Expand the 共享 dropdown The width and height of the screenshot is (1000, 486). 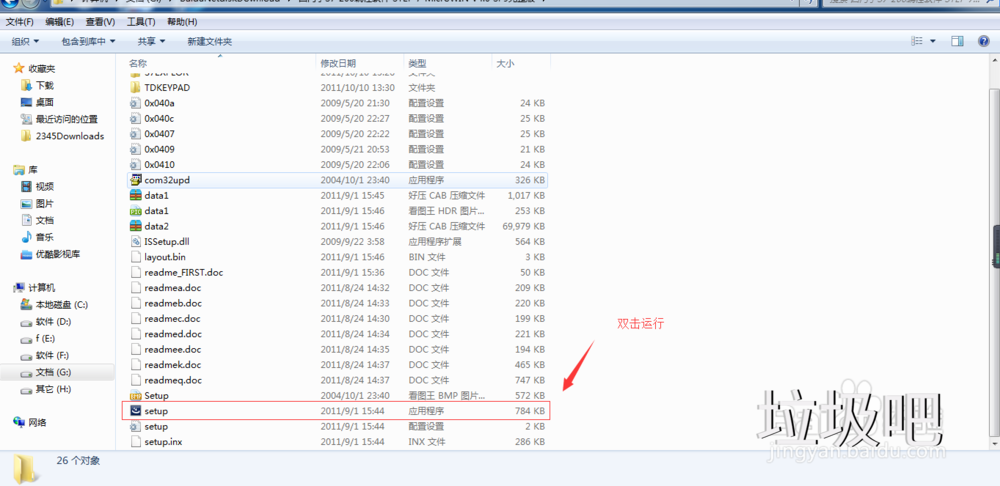[151, 41]
